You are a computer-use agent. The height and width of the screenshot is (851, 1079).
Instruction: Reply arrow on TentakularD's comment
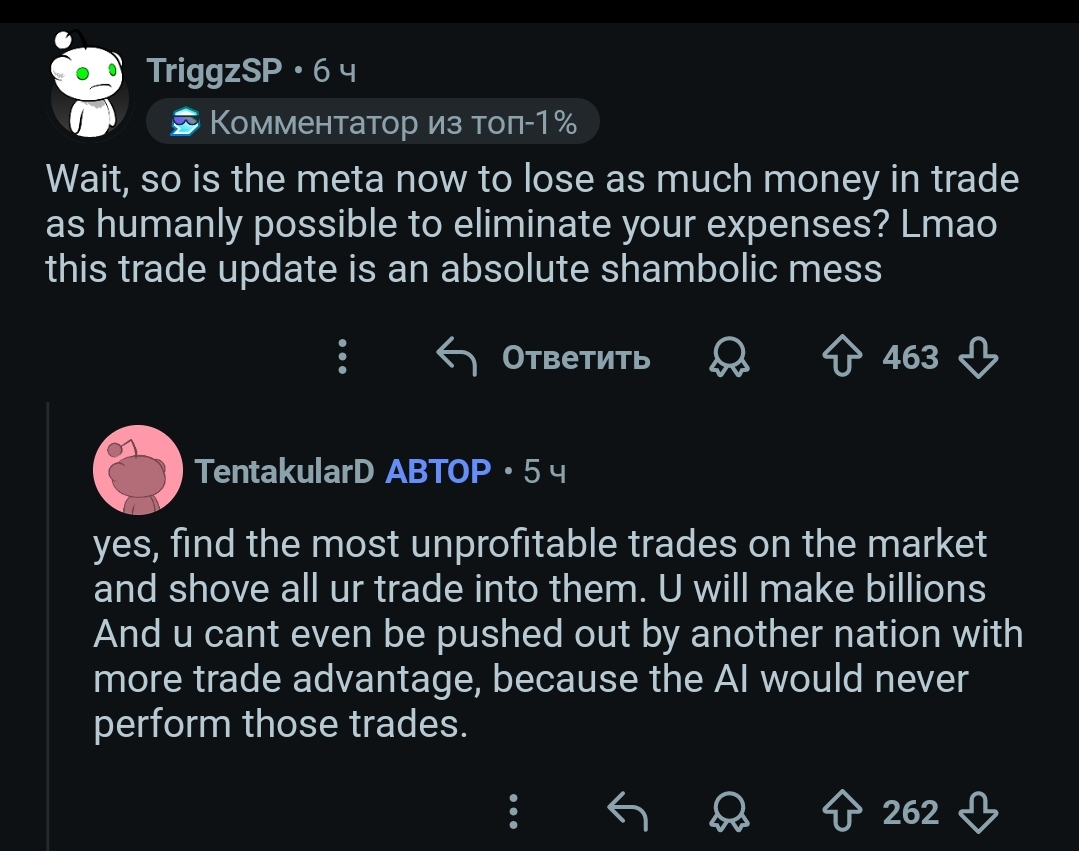(x=629, y=811)
